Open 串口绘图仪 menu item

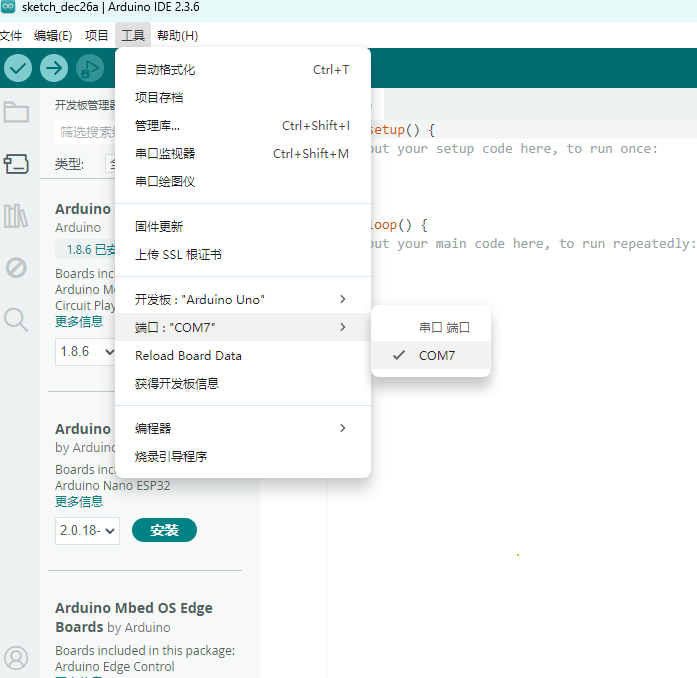tap(243, 181)
